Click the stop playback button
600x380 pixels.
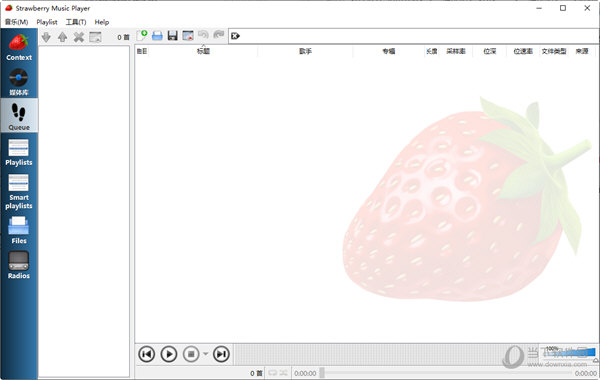coord(191,354)
